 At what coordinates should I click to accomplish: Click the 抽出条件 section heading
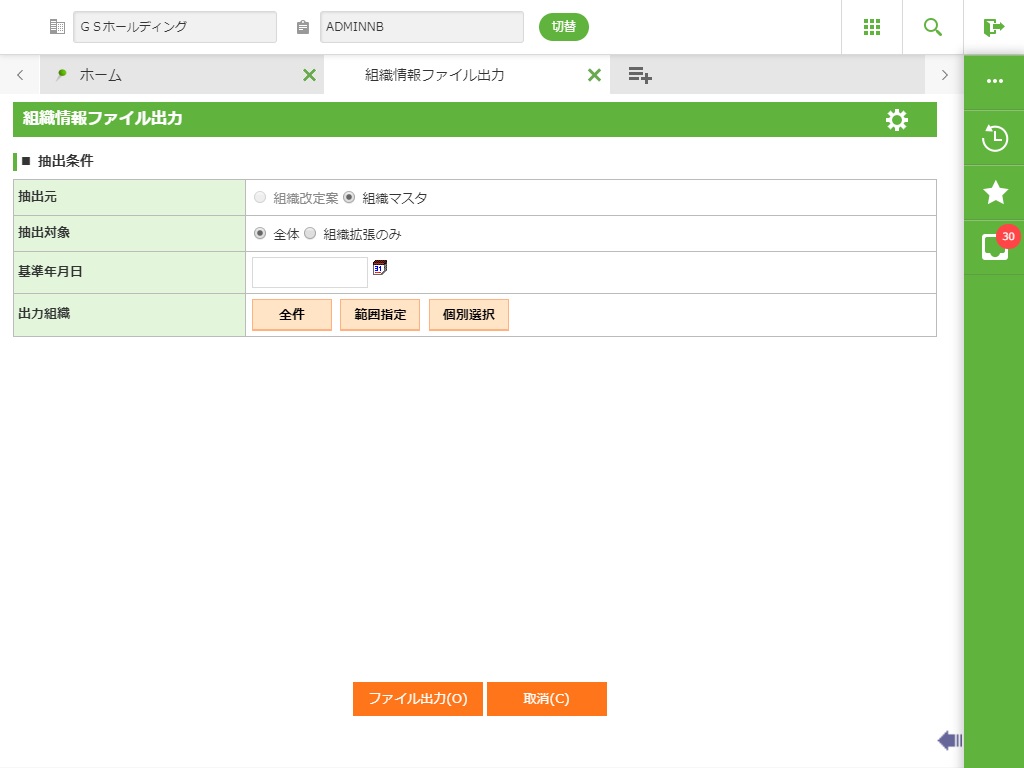[x=65, y=161]
